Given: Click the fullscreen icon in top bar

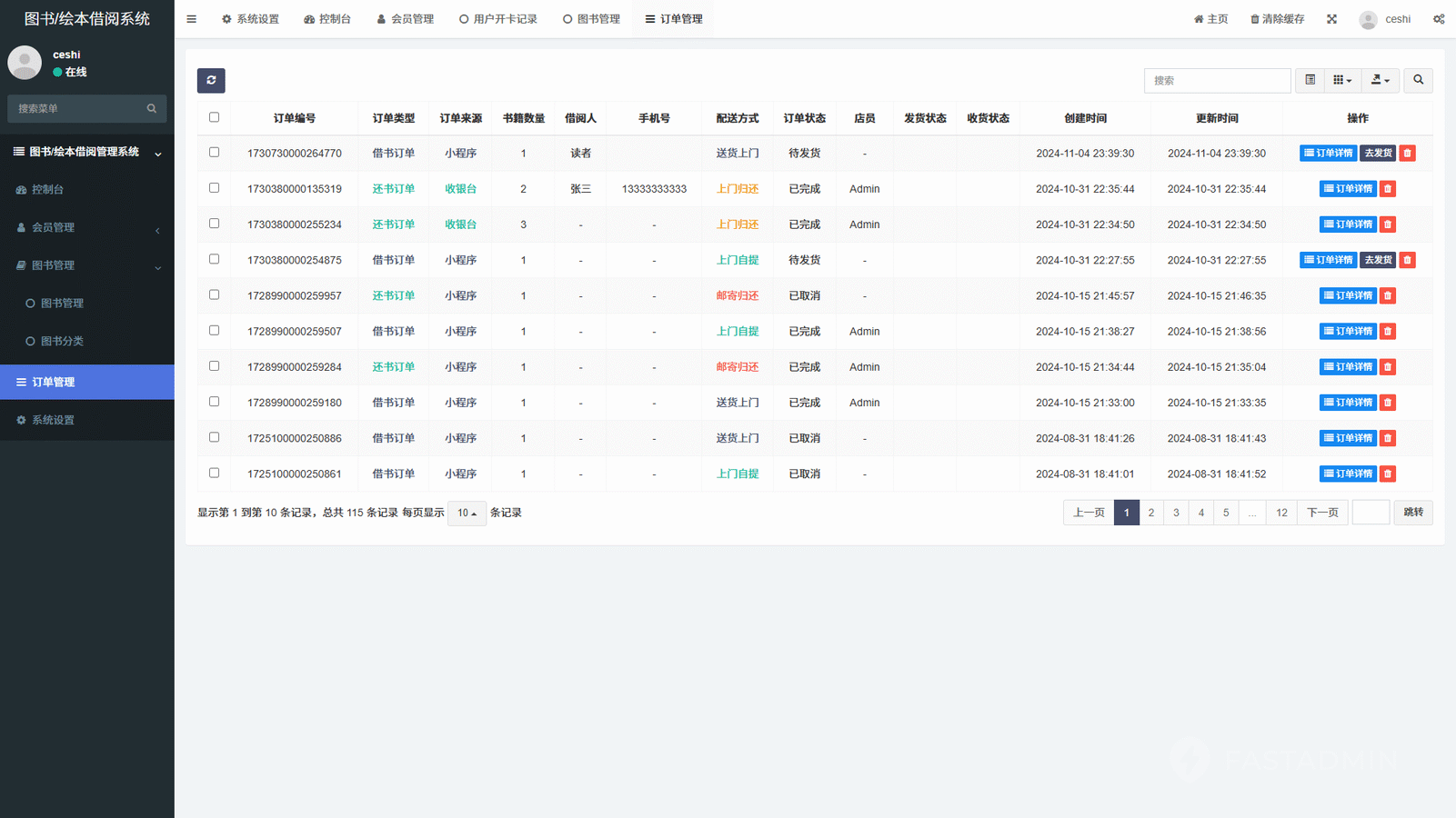Looking at the screenshot, I should tap(1331, 19).
